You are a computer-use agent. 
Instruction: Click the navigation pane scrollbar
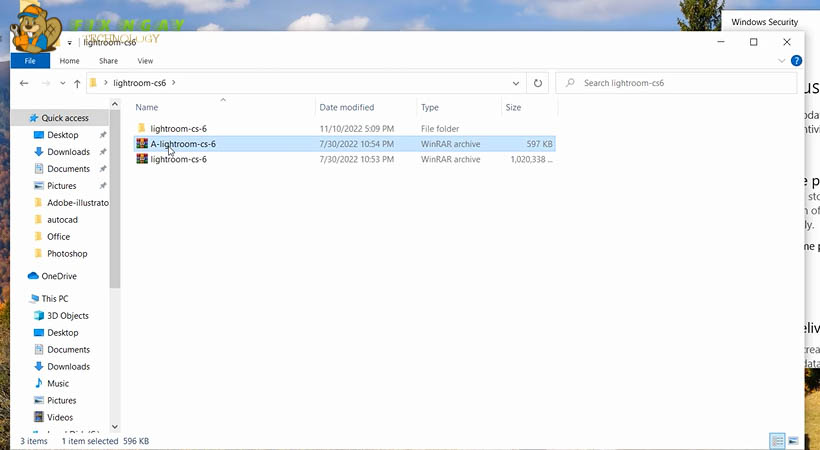pyautogui.click(x=115, y=200)
